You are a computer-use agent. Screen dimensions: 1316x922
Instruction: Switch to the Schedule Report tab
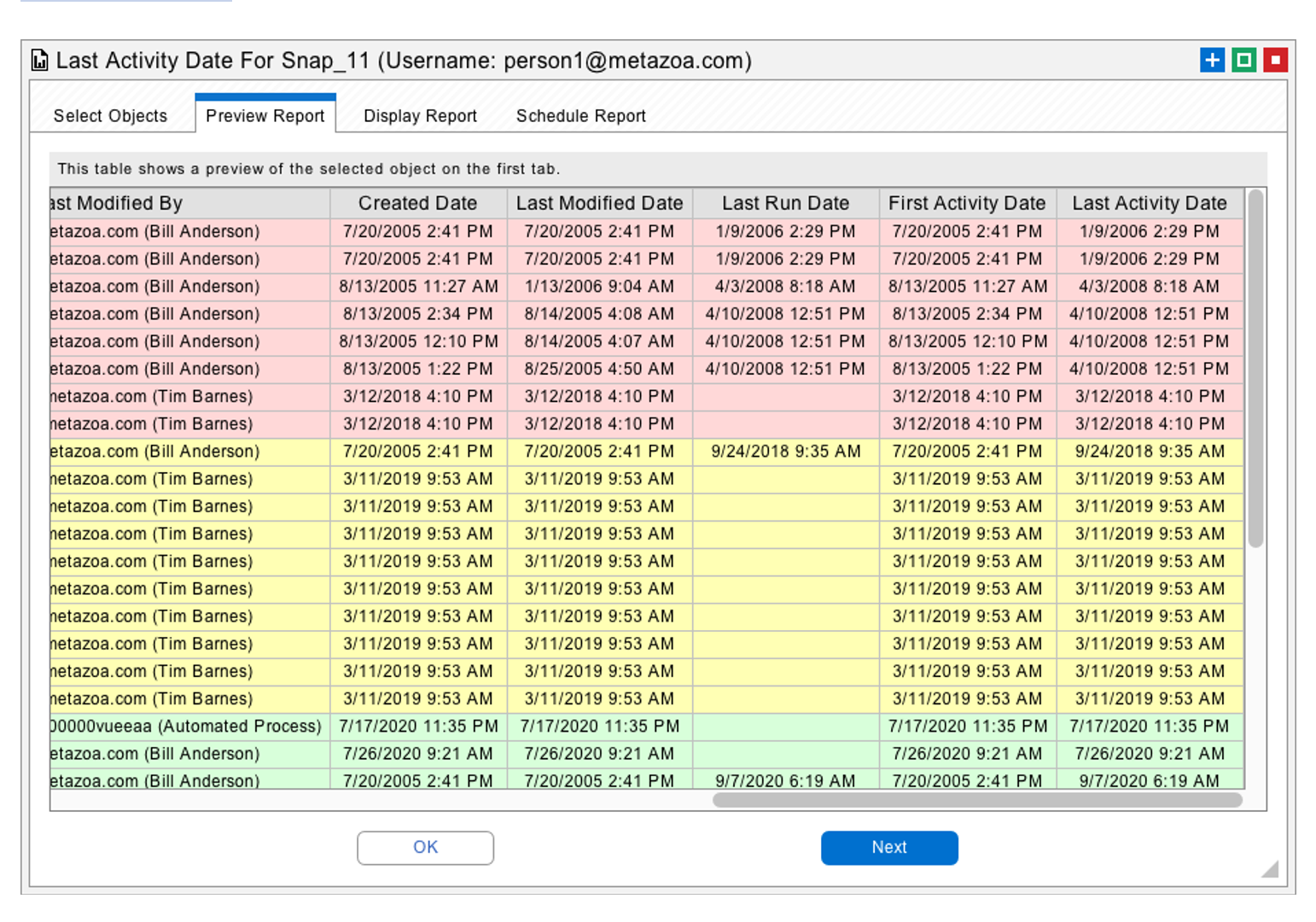click(x=579, y=115)
